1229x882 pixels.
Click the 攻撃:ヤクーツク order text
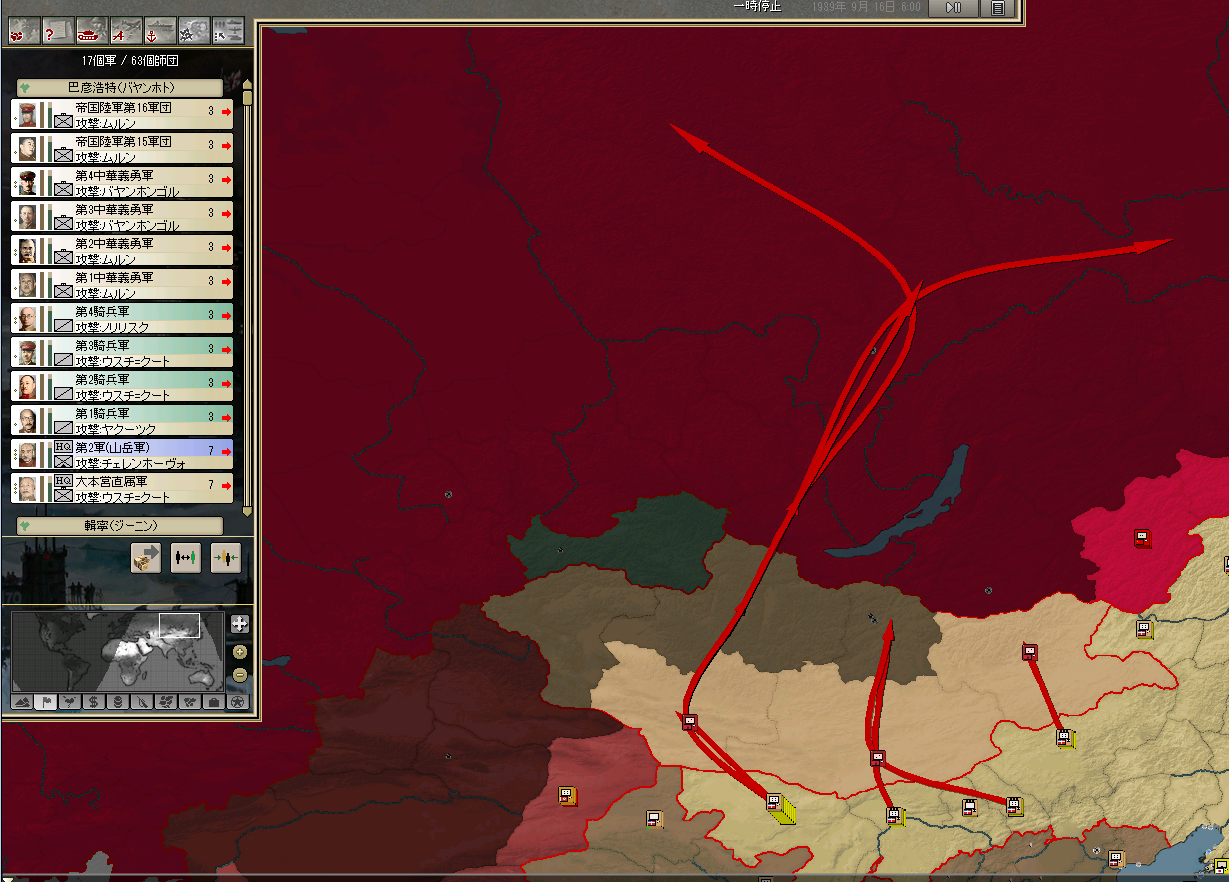tap(116, 429)
